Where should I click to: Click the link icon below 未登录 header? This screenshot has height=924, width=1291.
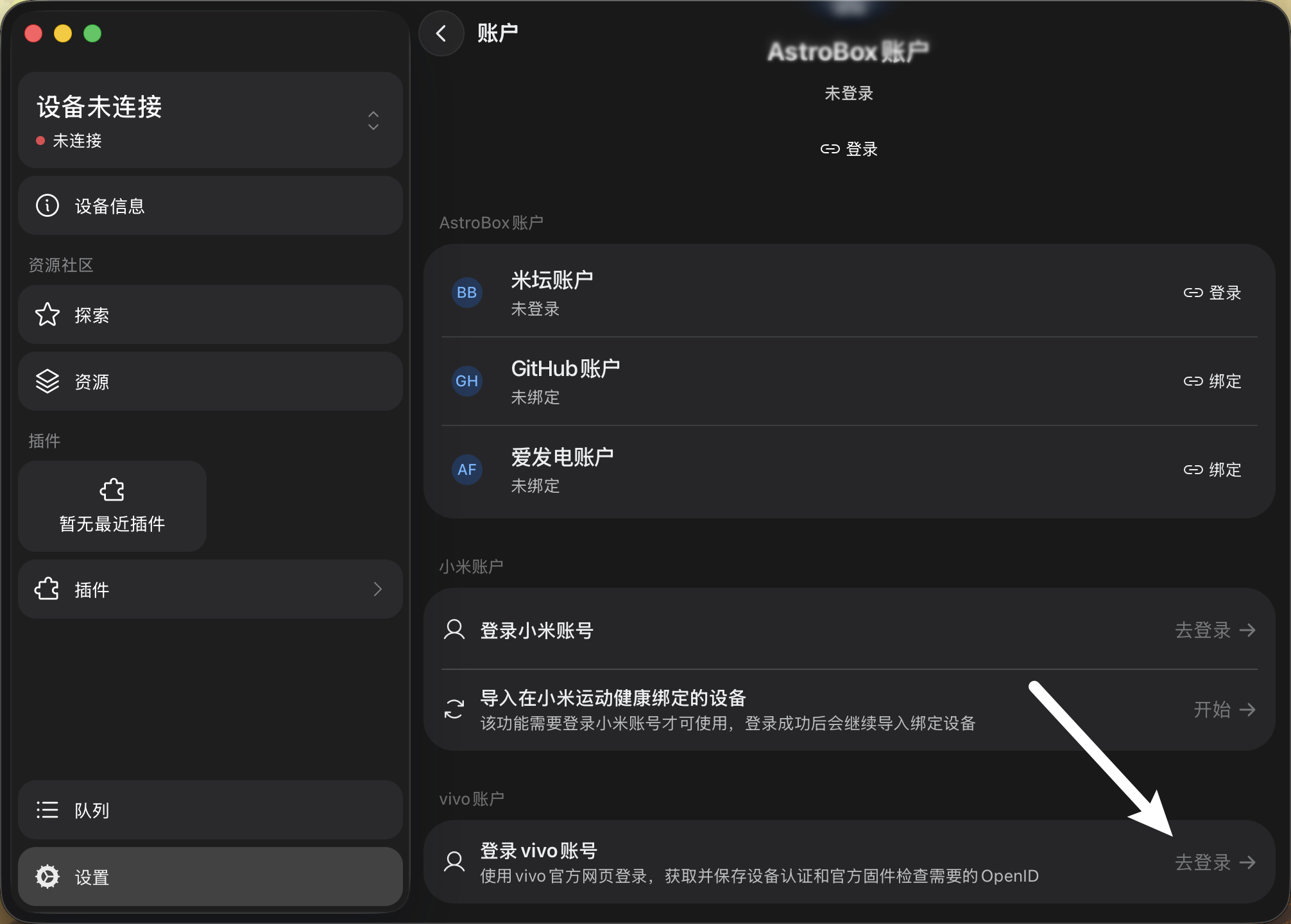point(830,149)
